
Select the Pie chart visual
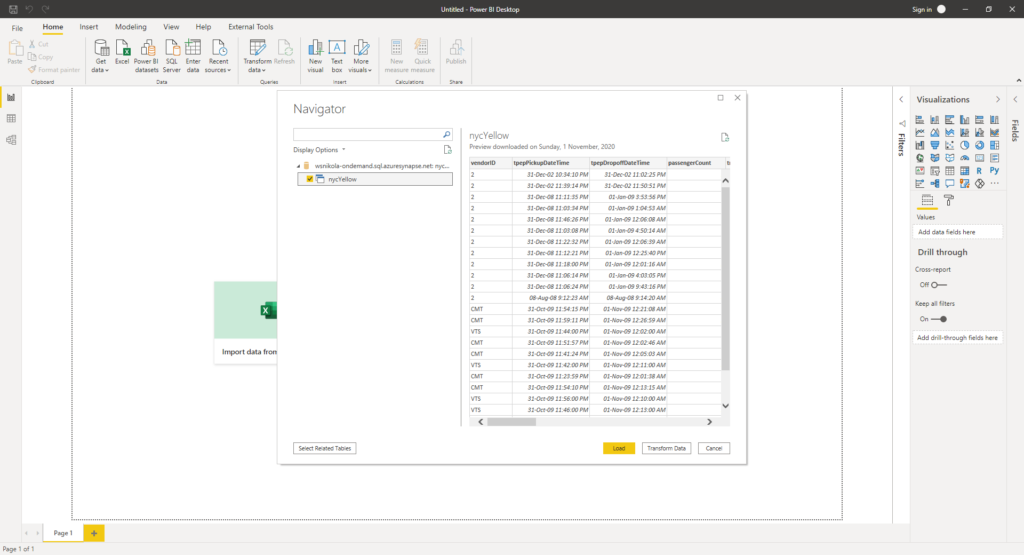tap(965, 145)
